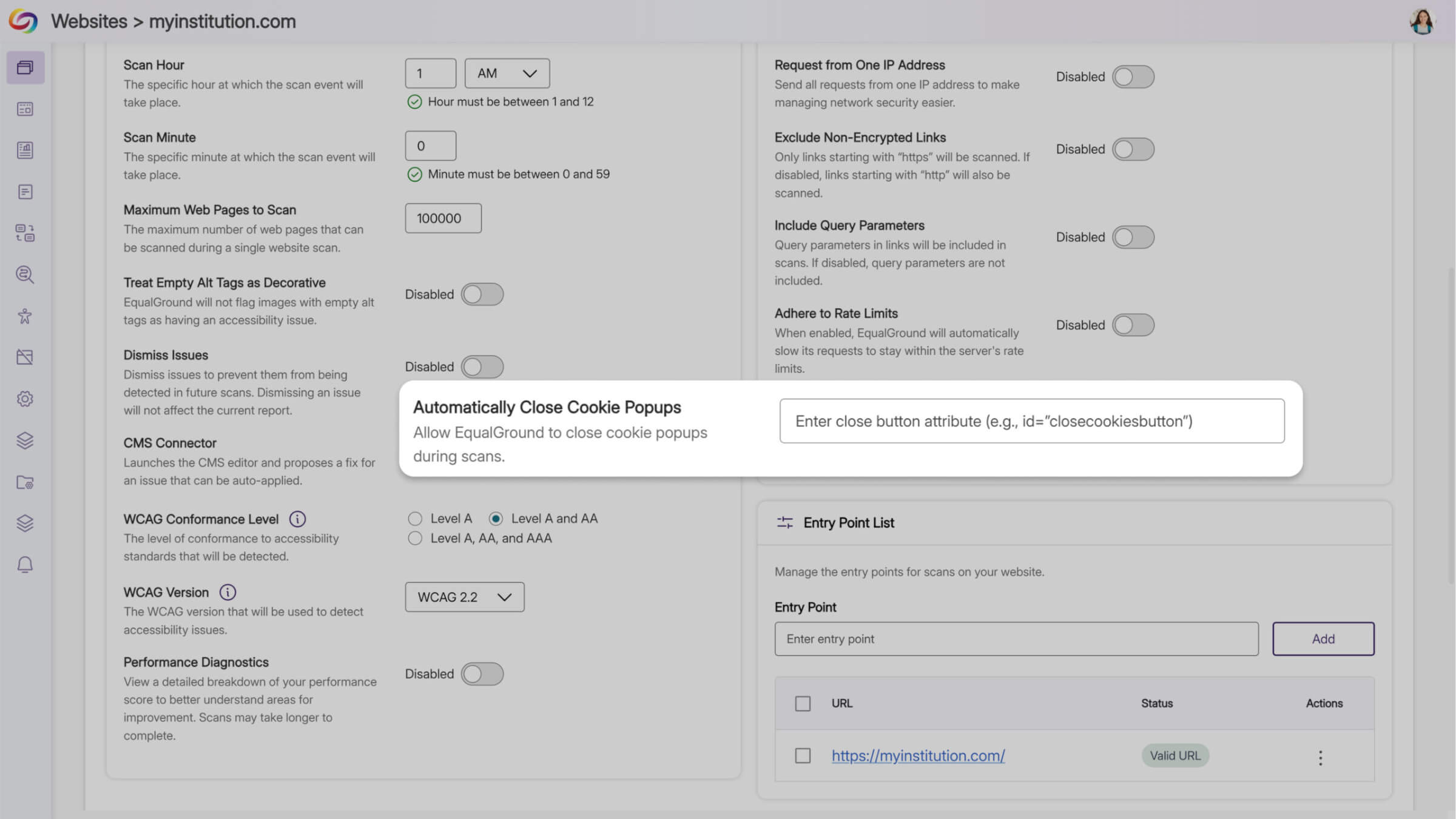The width and height of the screenshot is (1456, 819).
Task: Click the notifications bell icon in sidebar
Action: point(25,565)
